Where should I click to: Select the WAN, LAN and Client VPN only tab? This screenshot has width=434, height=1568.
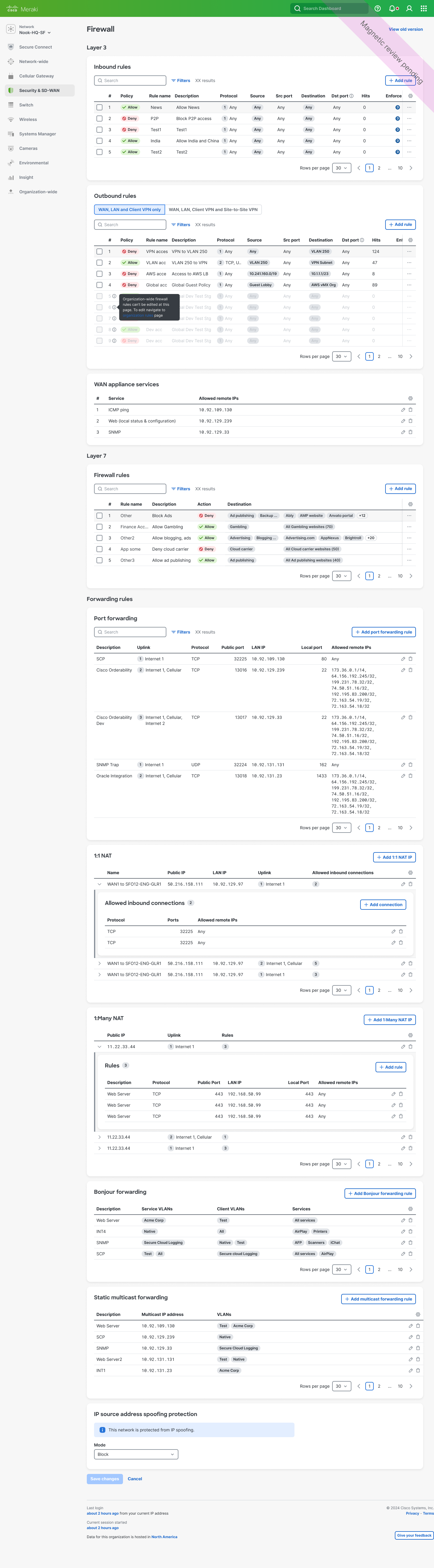pos(130,210)
